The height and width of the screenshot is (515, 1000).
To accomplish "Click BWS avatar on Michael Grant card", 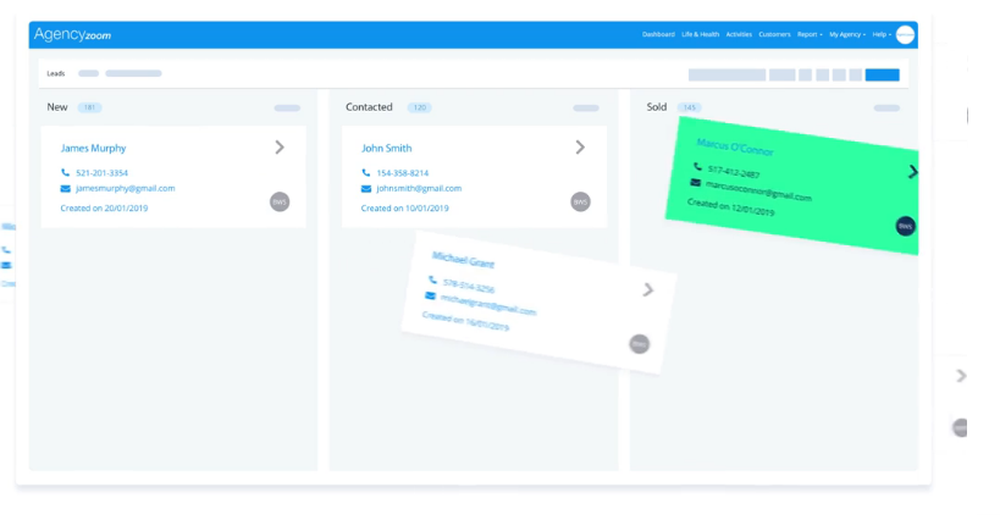I will (639, 344).
